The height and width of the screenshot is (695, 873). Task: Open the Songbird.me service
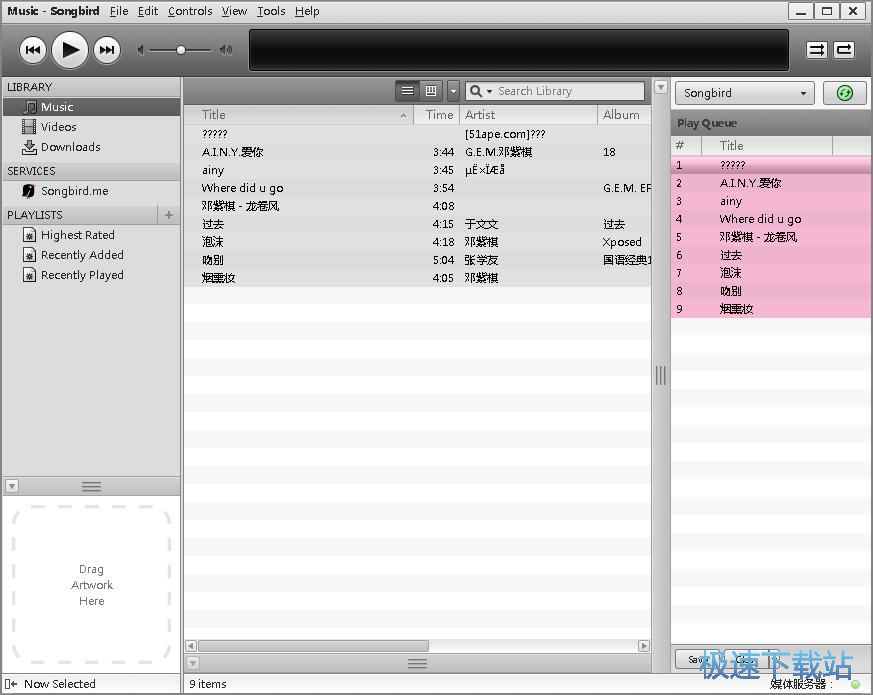92,191
